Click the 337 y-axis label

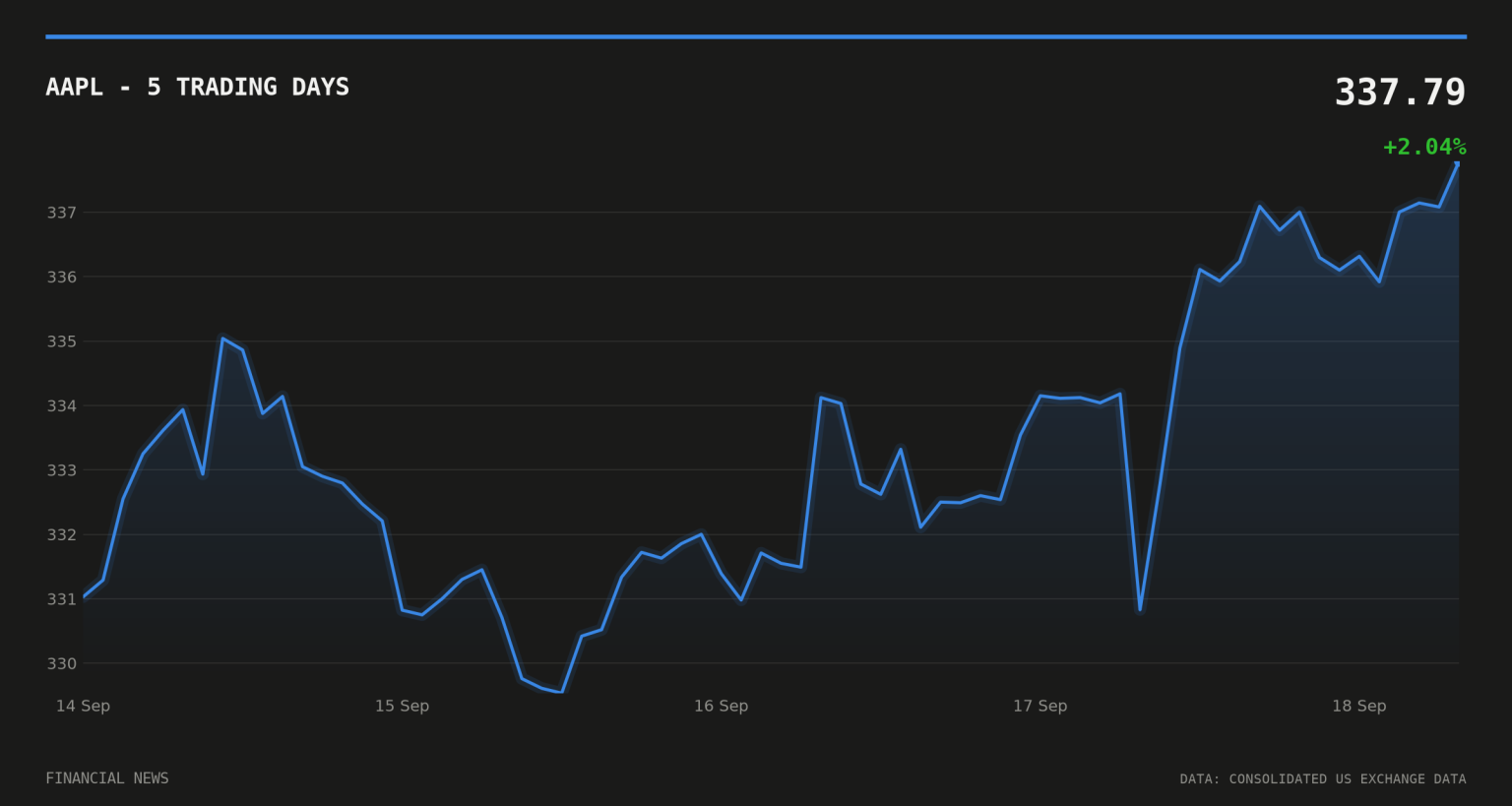tap(62, 213)
